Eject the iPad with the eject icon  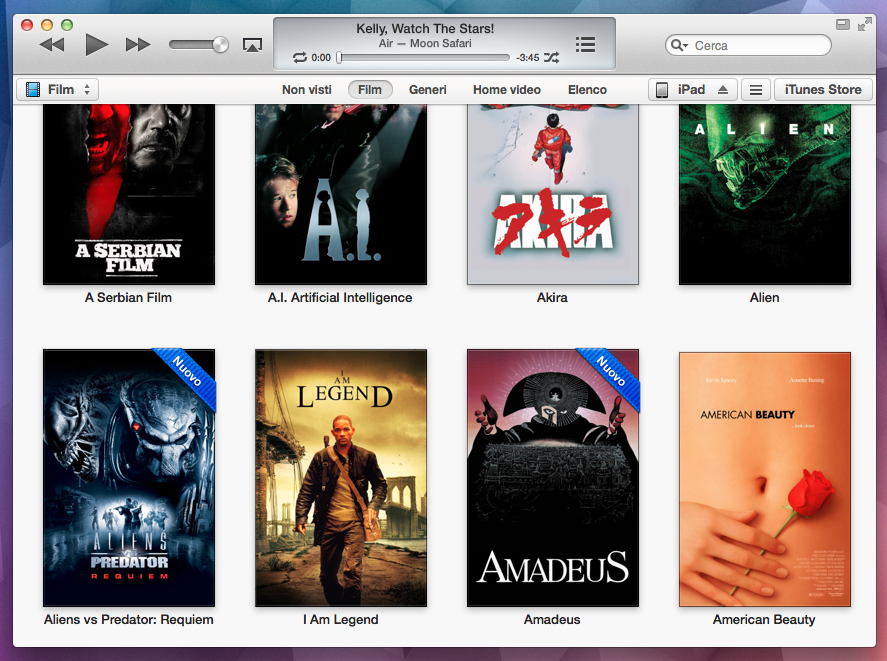723,89
